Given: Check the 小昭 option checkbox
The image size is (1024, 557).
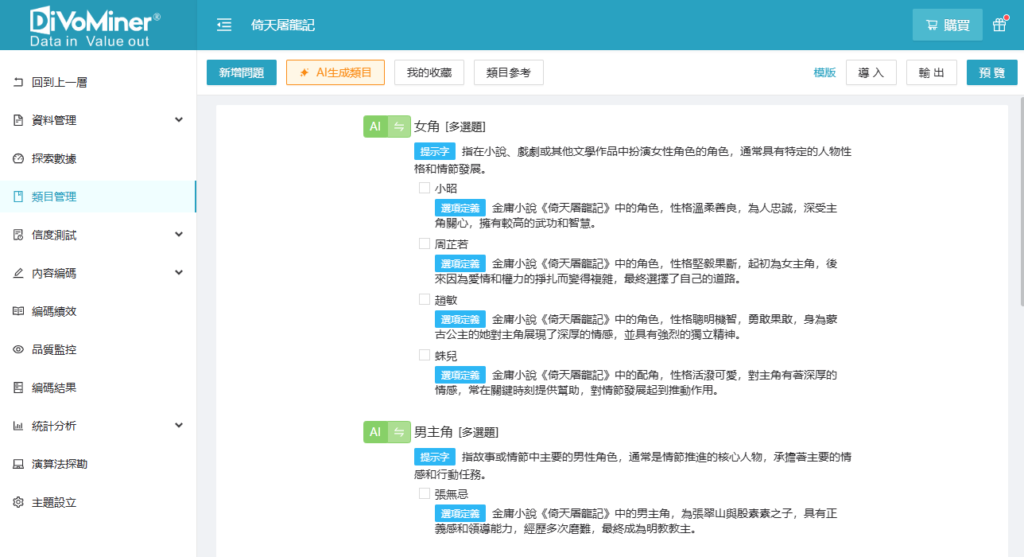Looking at the screenshot, I should [x=424, y=188].
